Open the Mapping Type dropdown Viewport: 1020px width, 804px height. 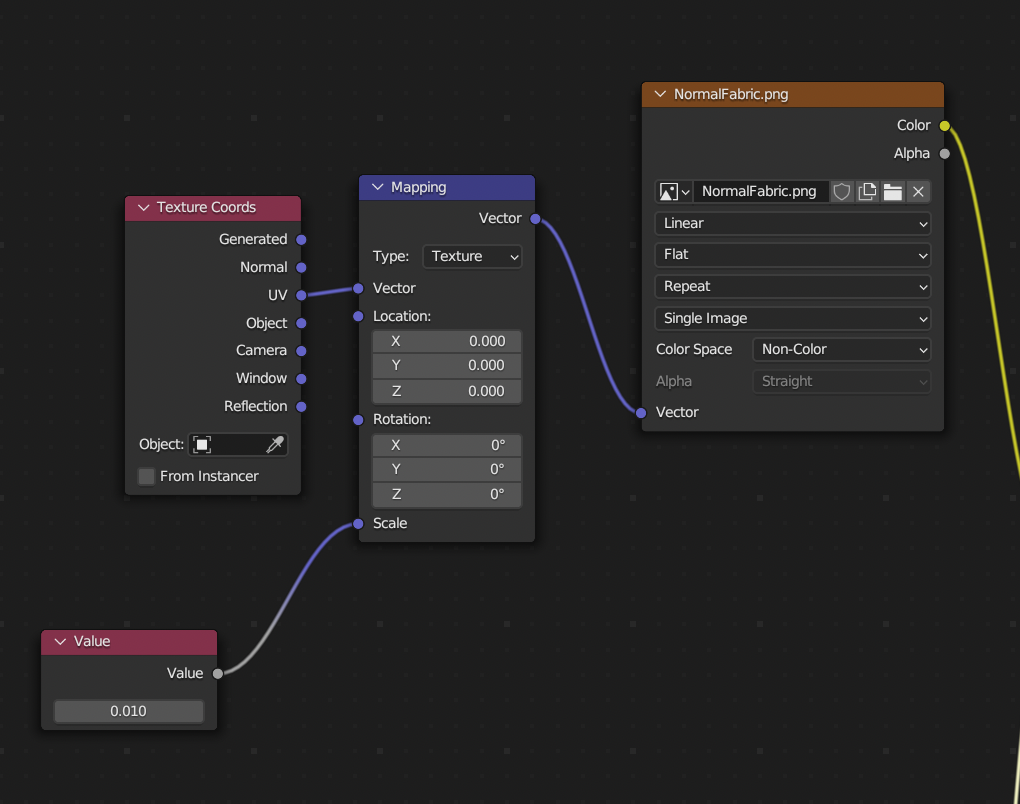(472, 256)
